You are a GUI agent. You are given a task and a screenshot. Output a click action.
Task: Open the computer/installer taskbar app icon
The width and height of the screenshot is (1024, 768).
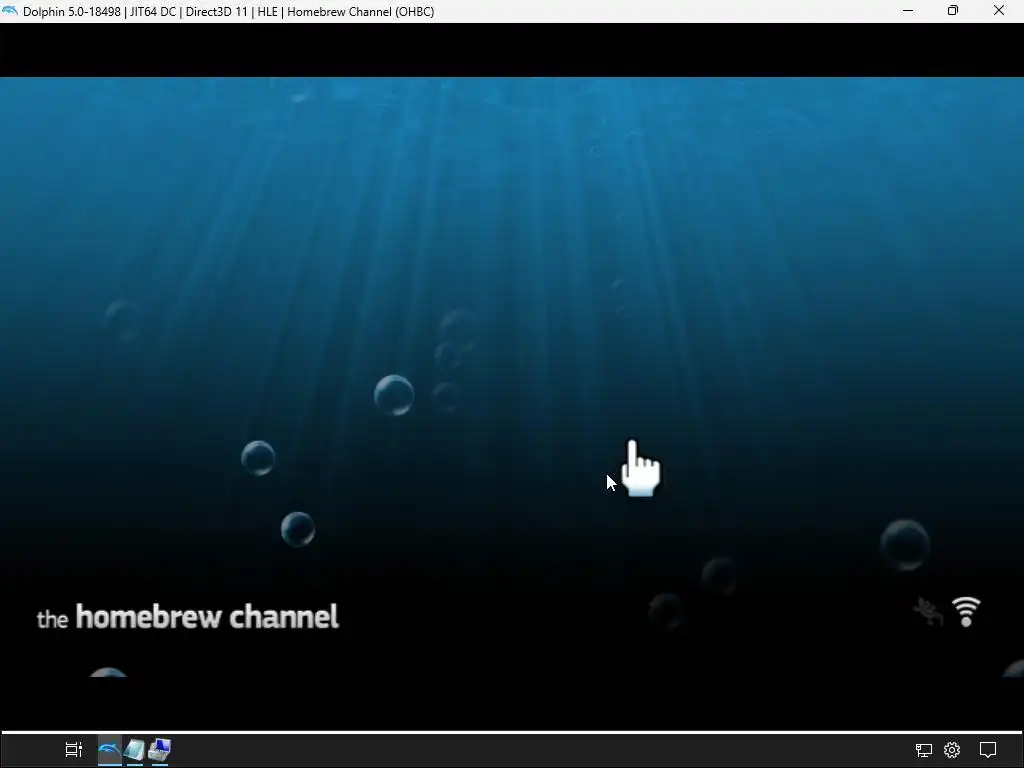[x=159, y=750]
